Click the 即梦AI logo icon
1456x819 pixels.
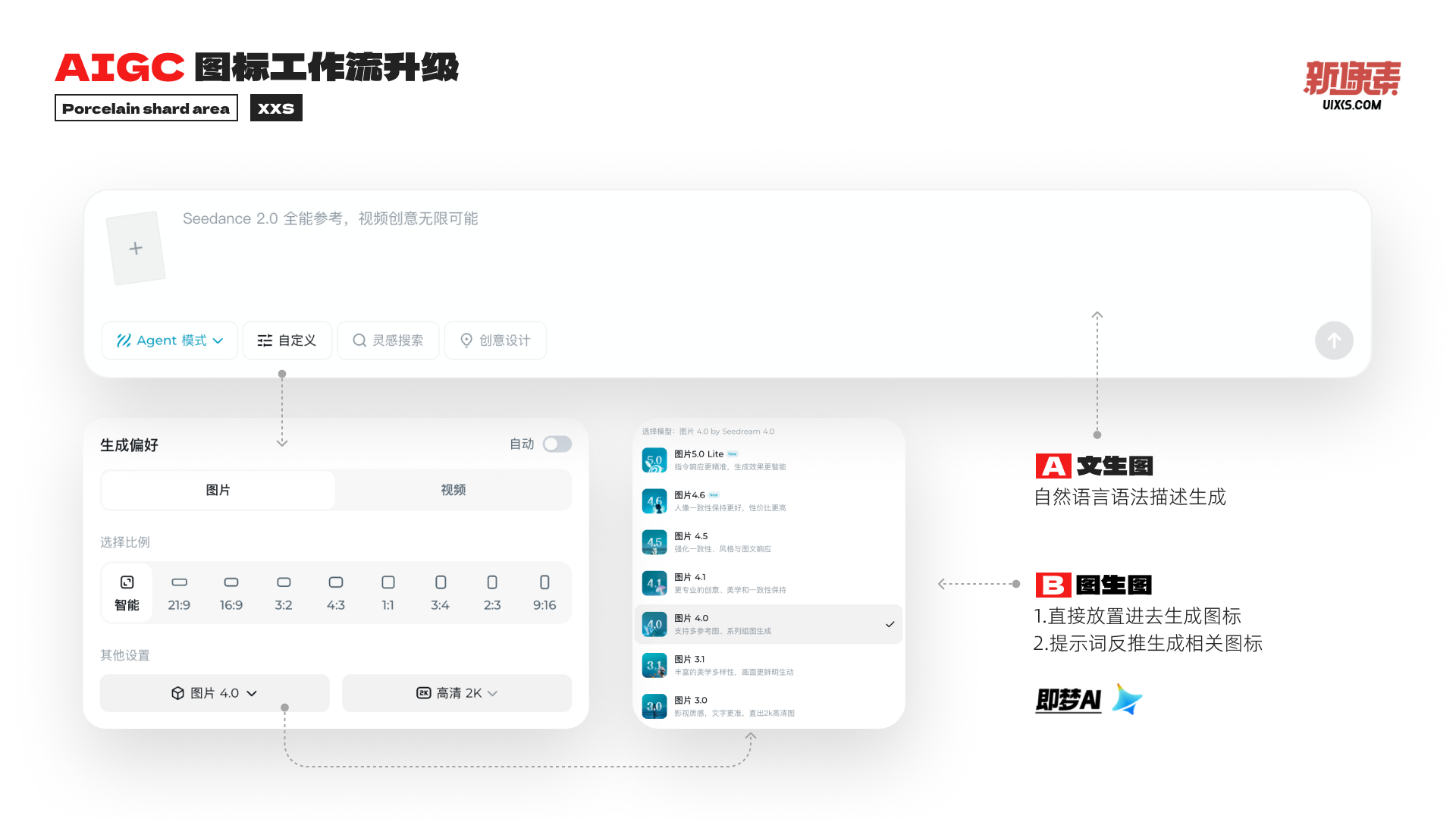point(1127,699)
